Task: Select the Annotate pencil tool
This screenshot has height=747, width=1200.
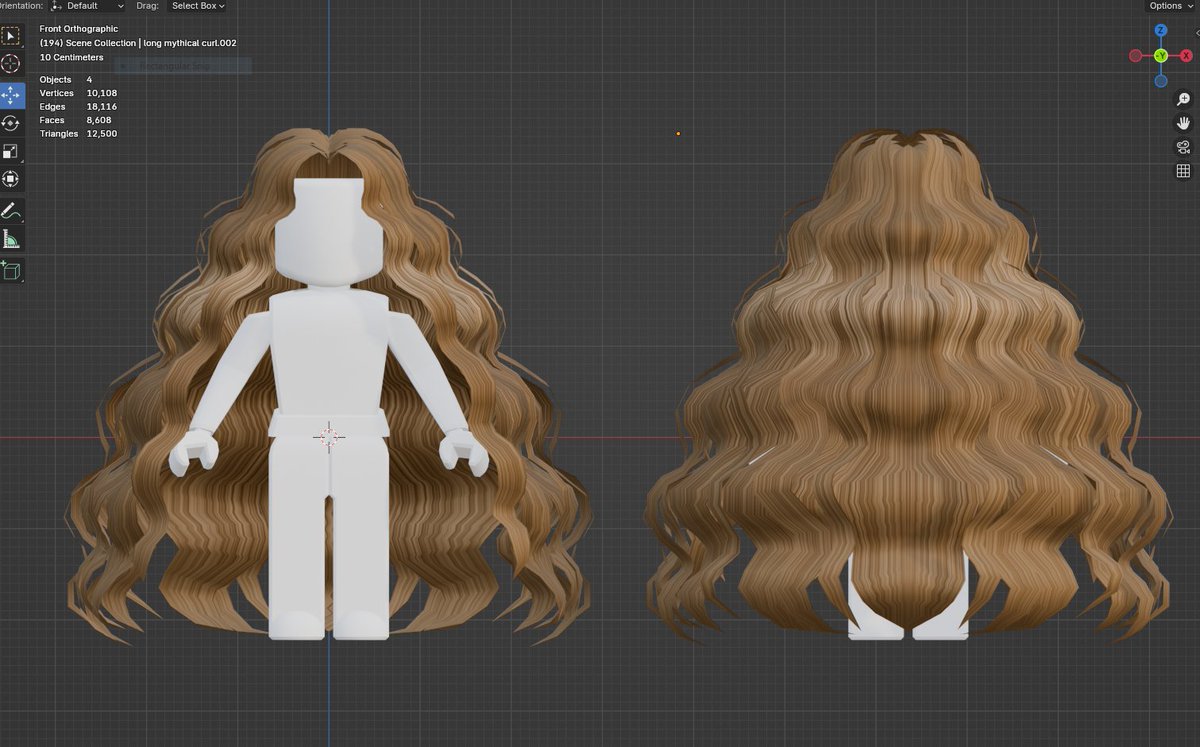Action: click(11, 211)
